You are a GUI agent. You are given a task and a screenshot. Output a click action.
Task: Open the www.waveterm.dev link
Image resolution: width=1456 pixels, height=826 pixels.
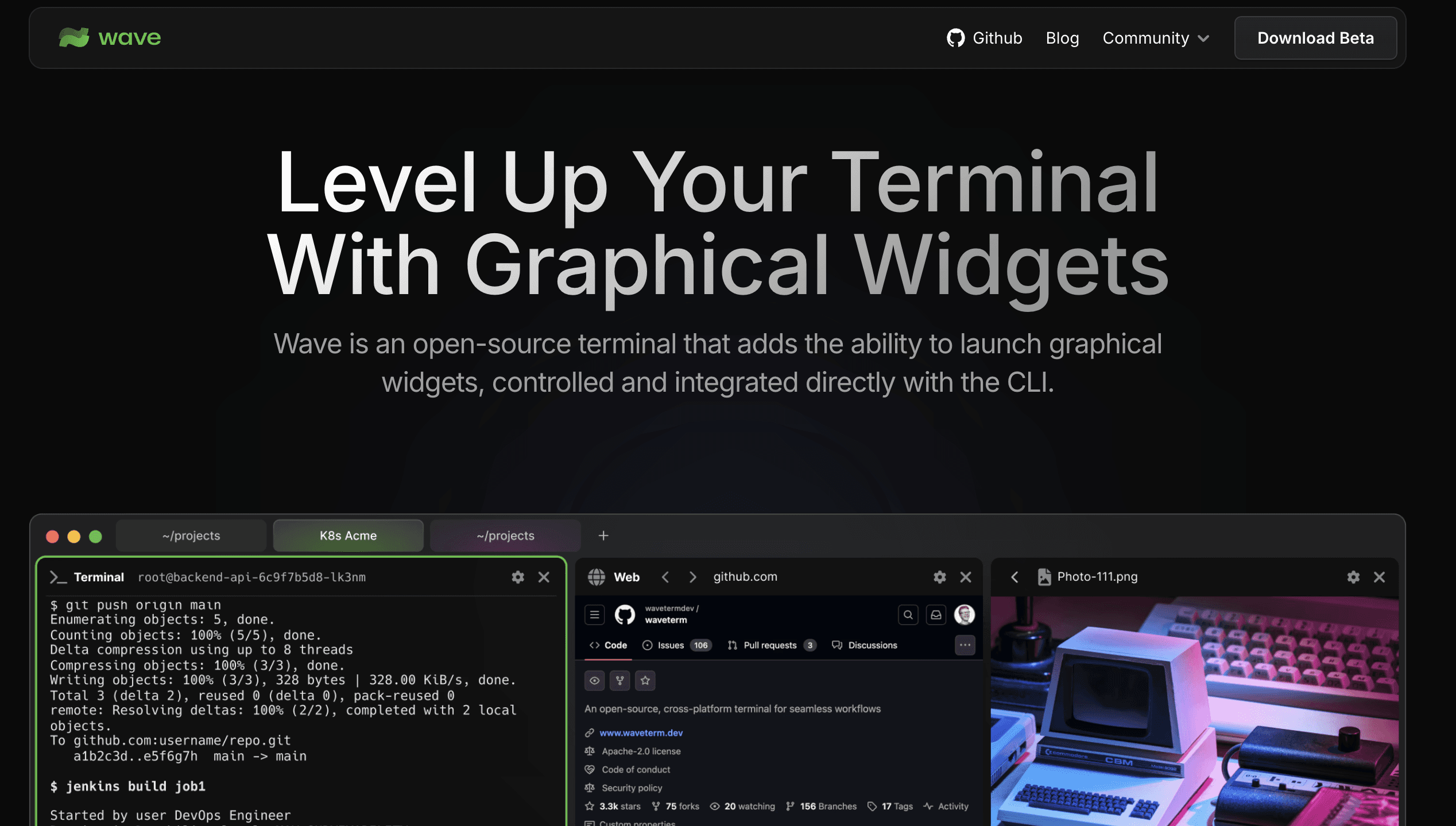(641, 733)
